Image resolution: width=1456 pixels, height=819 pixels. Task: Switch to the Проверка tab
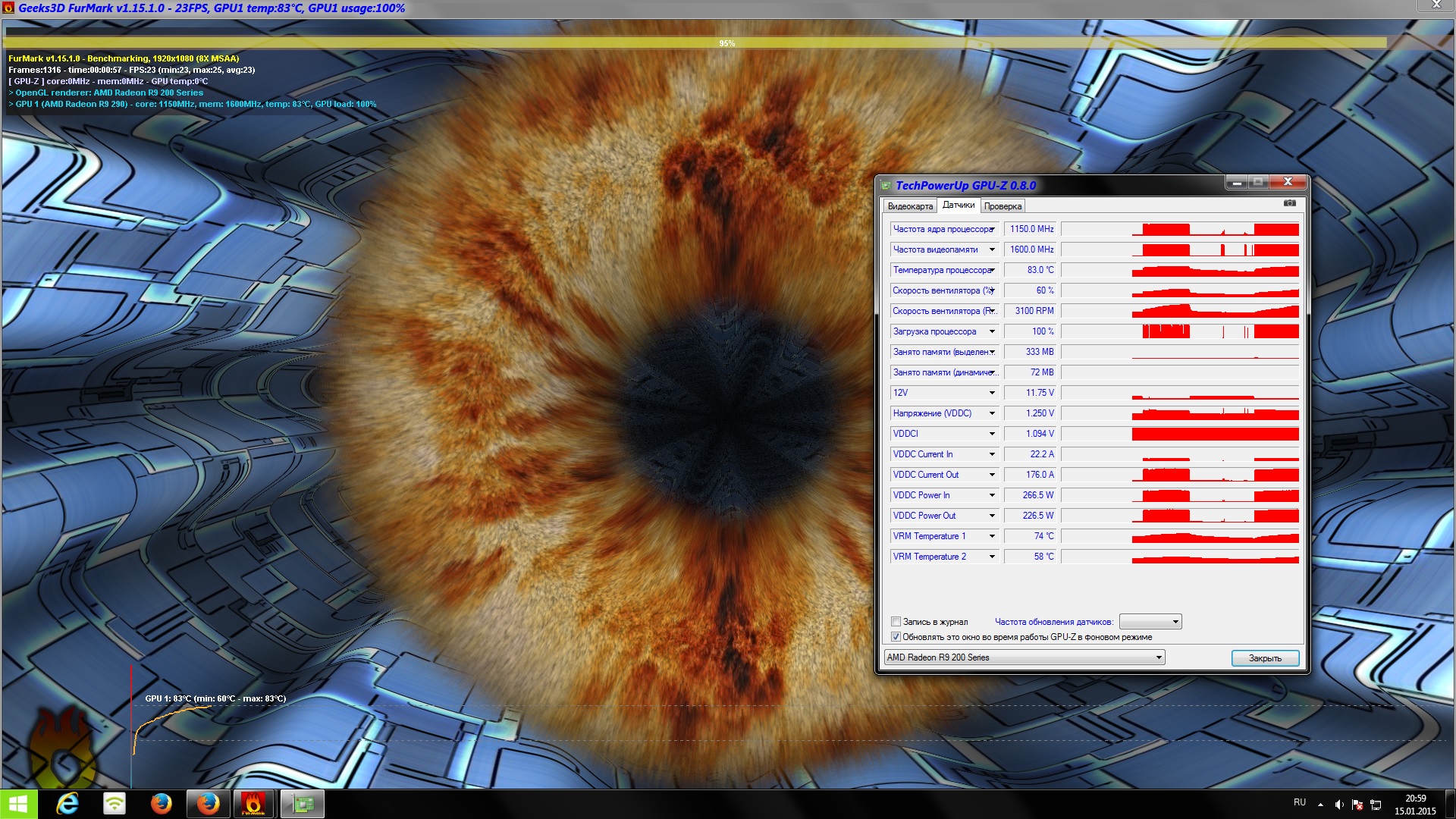coord(1003,206)
